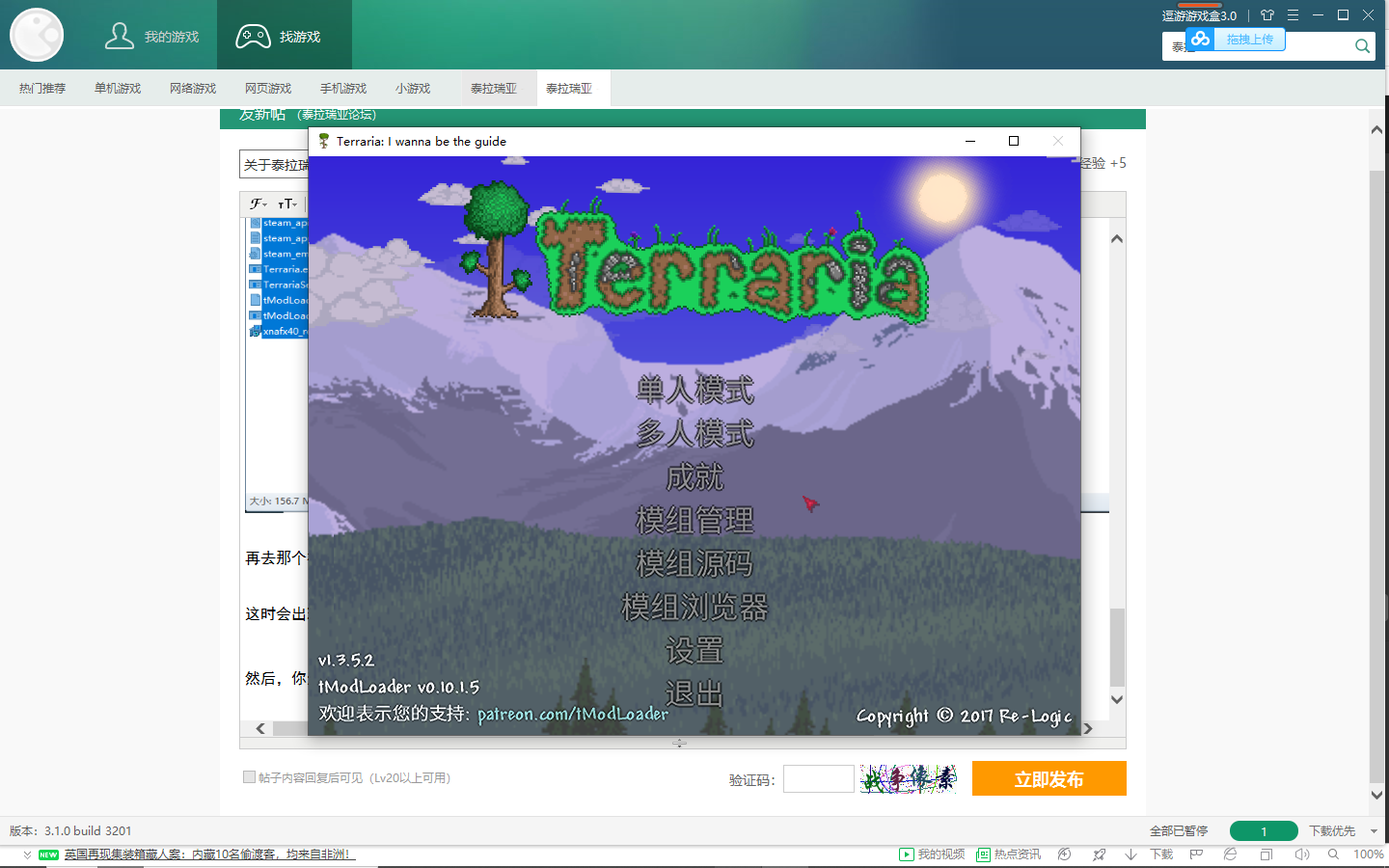Image resolution: width=1389 pixels, height=868 pixels.
Task: Open 热点资讯 in the status bar
Action: (1009, 854)
